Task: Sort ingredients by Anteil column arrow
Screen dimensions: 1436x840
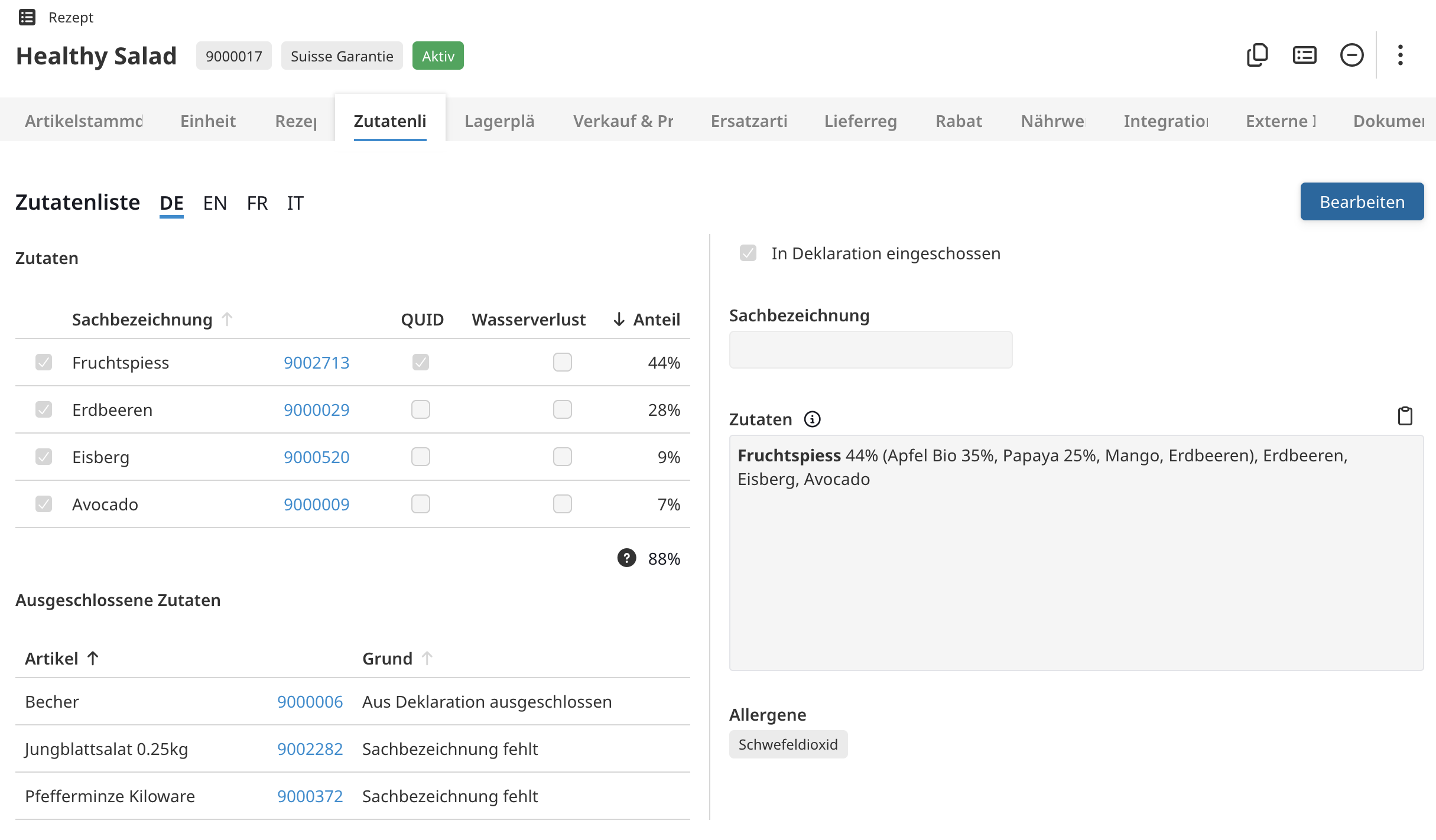Action: click(x=619, y=320)
